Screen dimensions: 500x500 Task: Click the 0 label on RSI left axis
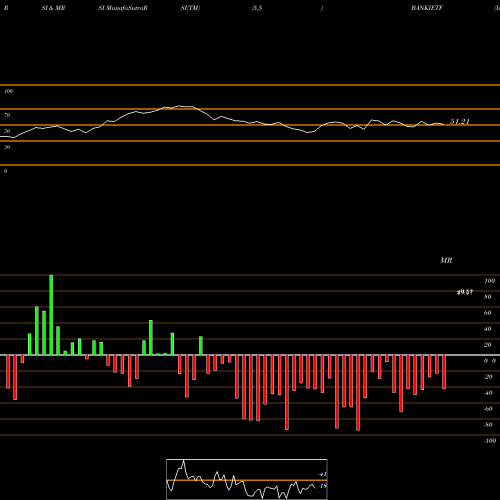[5, 171]
